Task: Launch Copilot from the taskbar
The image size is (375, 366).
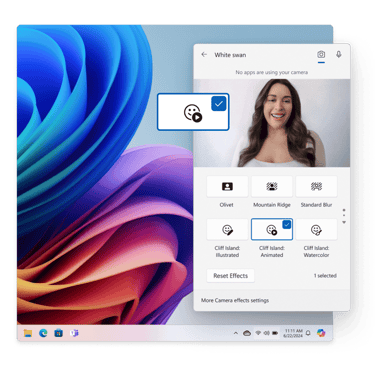Action: click(321, 333)
